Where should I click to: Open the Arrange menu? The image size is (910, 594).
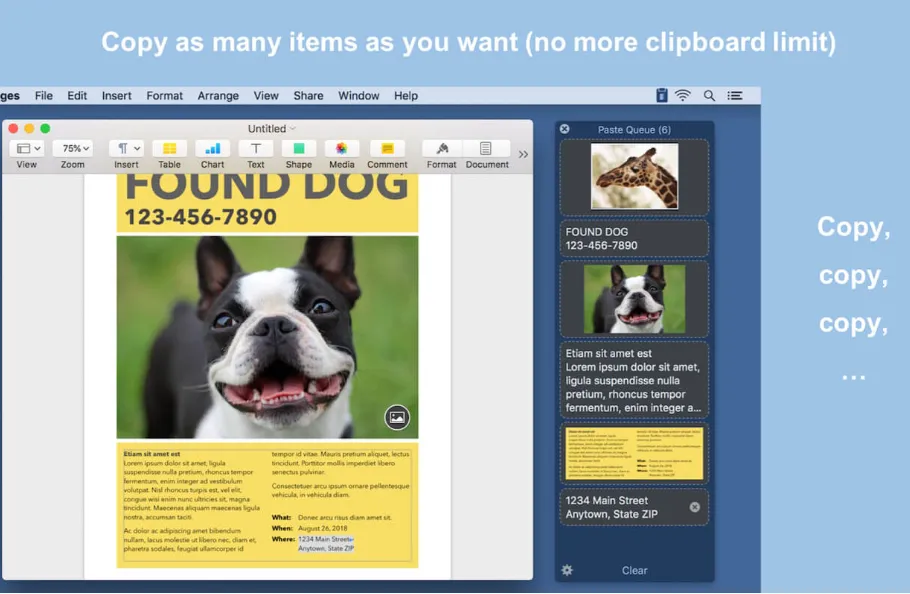pos(218,96)
